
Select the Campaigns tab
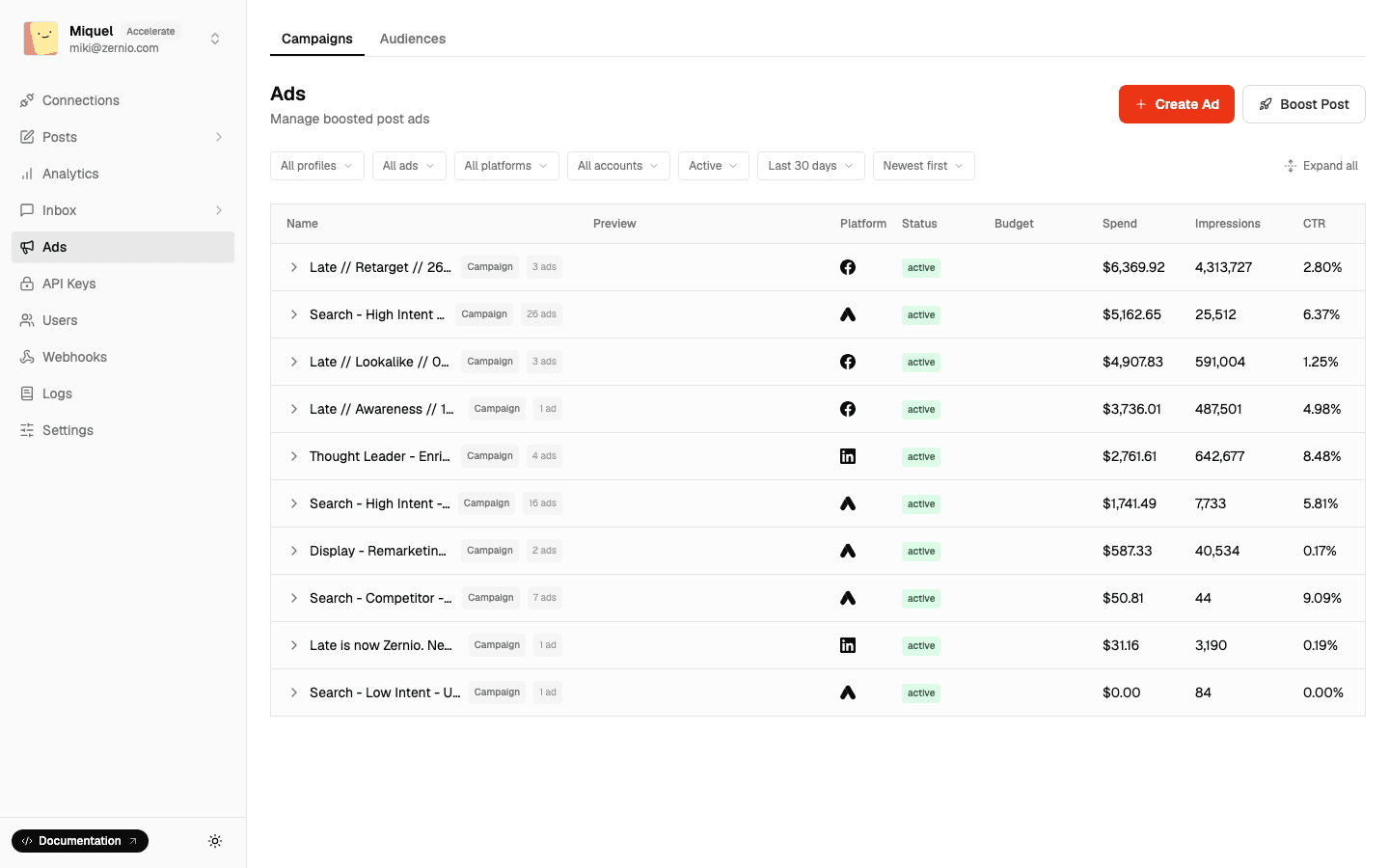tap(316, 39)
